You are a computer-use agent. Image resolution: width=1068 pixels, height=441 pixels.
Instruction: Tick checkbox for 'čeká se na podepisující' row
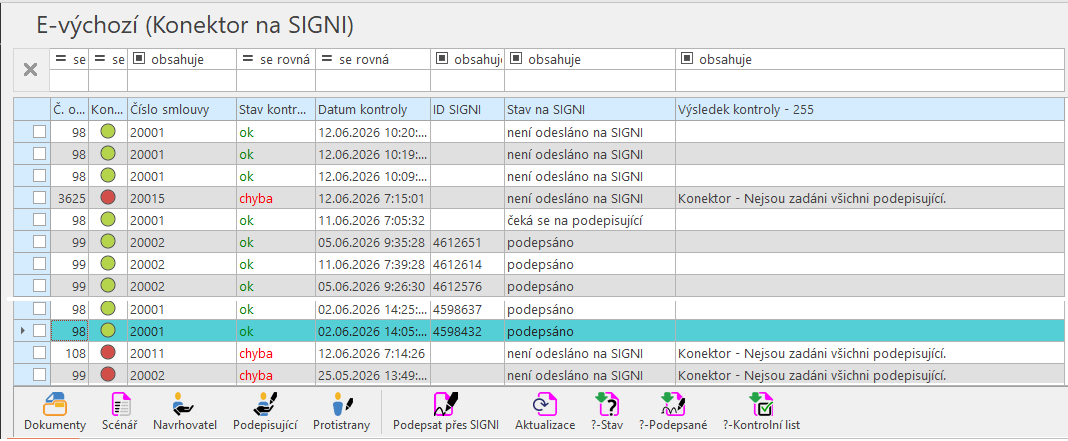click(x=40, y=219)
